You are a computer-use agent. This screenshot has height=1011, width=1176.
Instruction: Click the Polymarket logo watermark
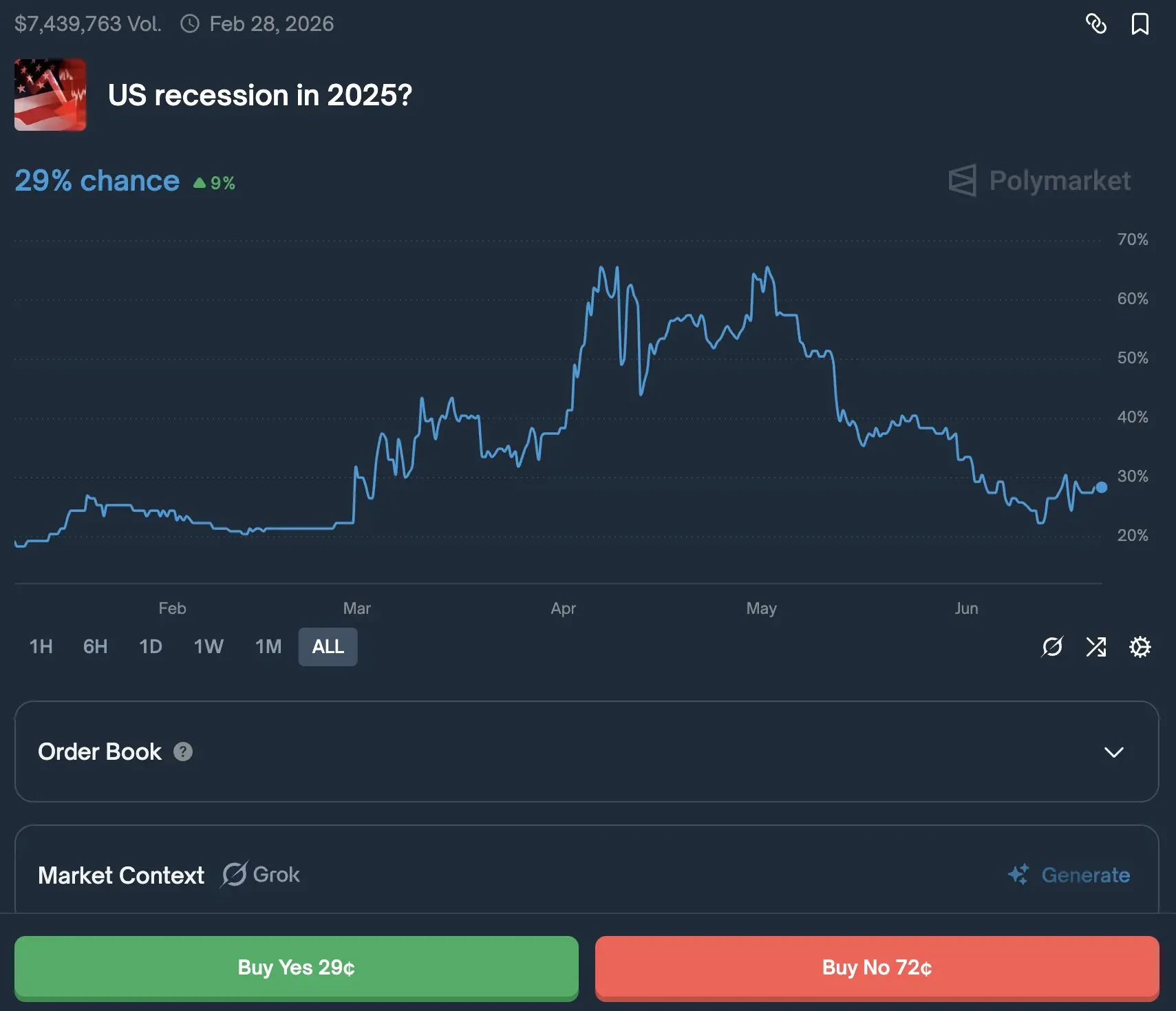(x=1039, y=181)
